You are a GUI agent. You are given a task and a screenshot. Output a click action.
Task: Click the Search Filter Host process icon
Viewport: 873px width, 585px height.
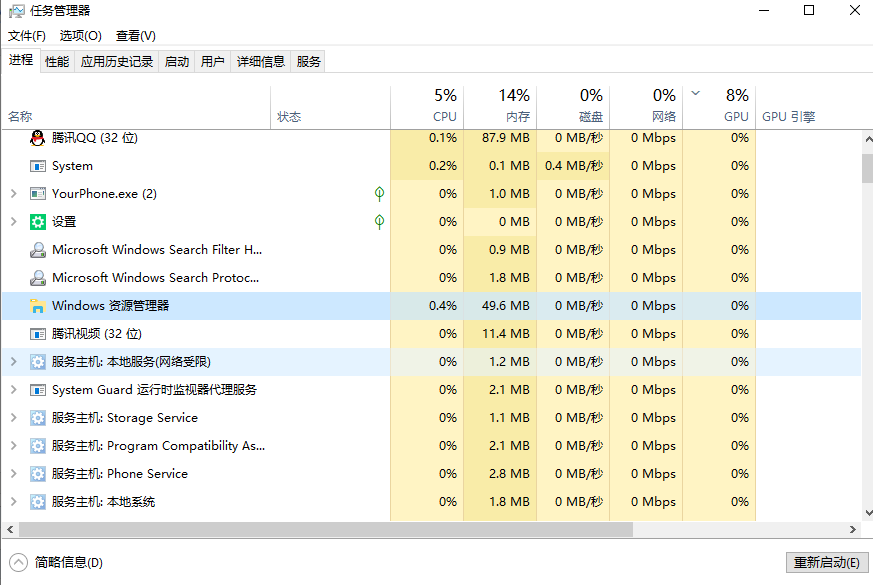tap(37, 250)
